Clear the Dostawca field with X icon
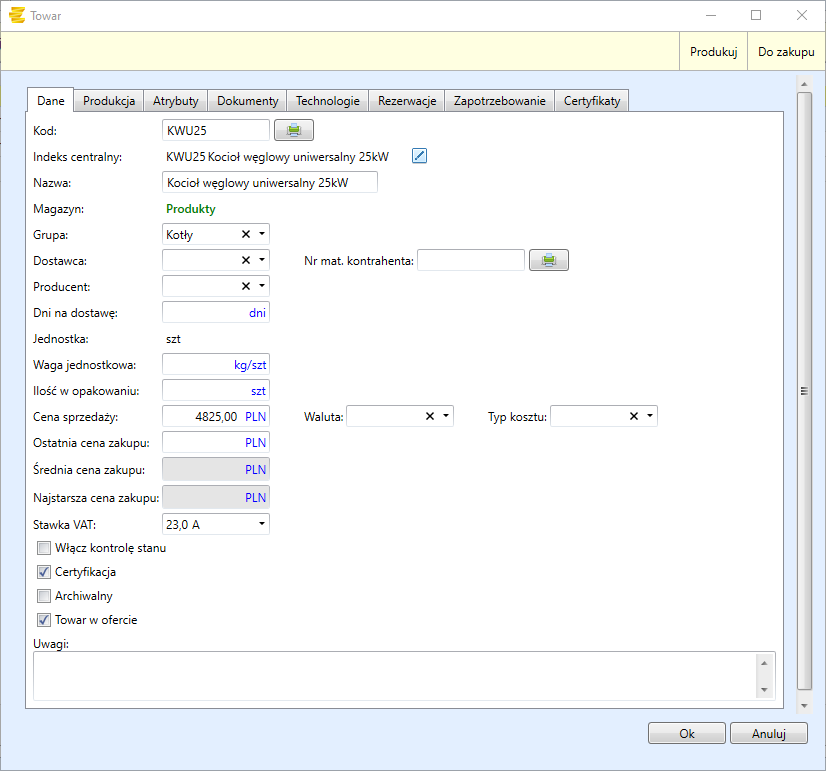This screenshot has width=826, height=771. [246, 260]
